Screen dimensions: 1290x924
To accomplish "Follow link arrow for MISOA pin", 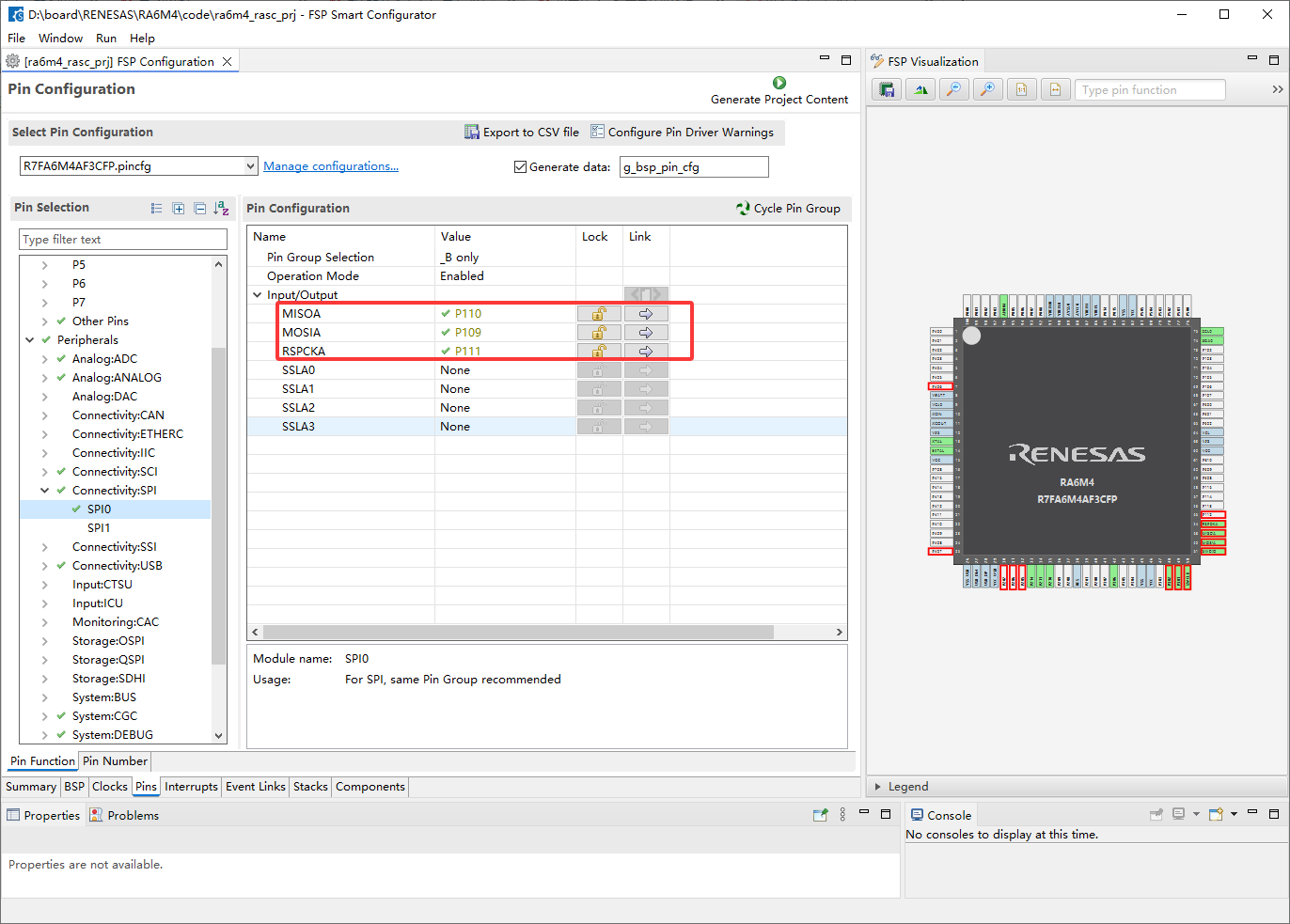I will pyautogui.click(x=646, y=314).
